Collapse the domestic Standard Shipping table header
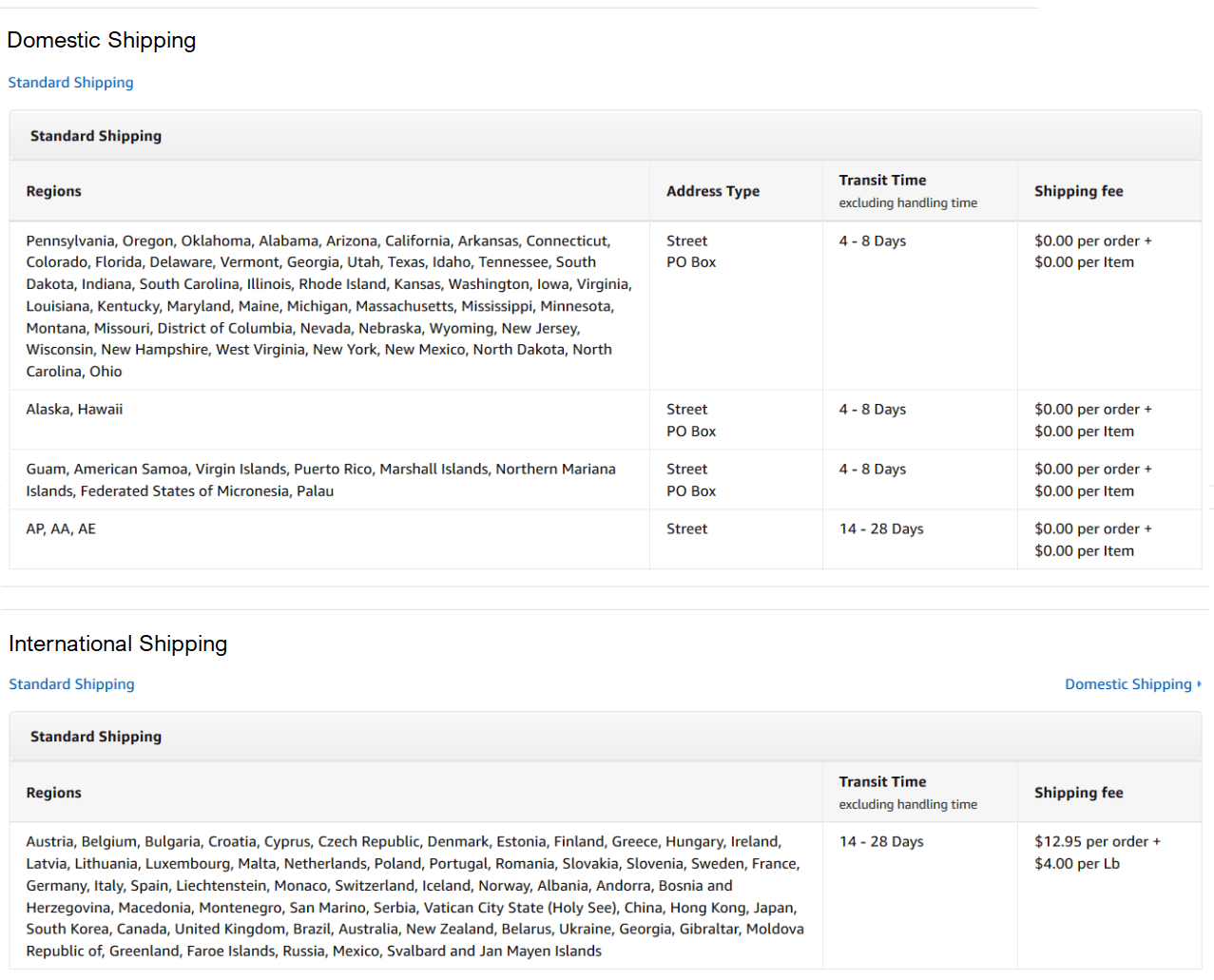Viewport: 1214px width, 980px height. [95, 135]
